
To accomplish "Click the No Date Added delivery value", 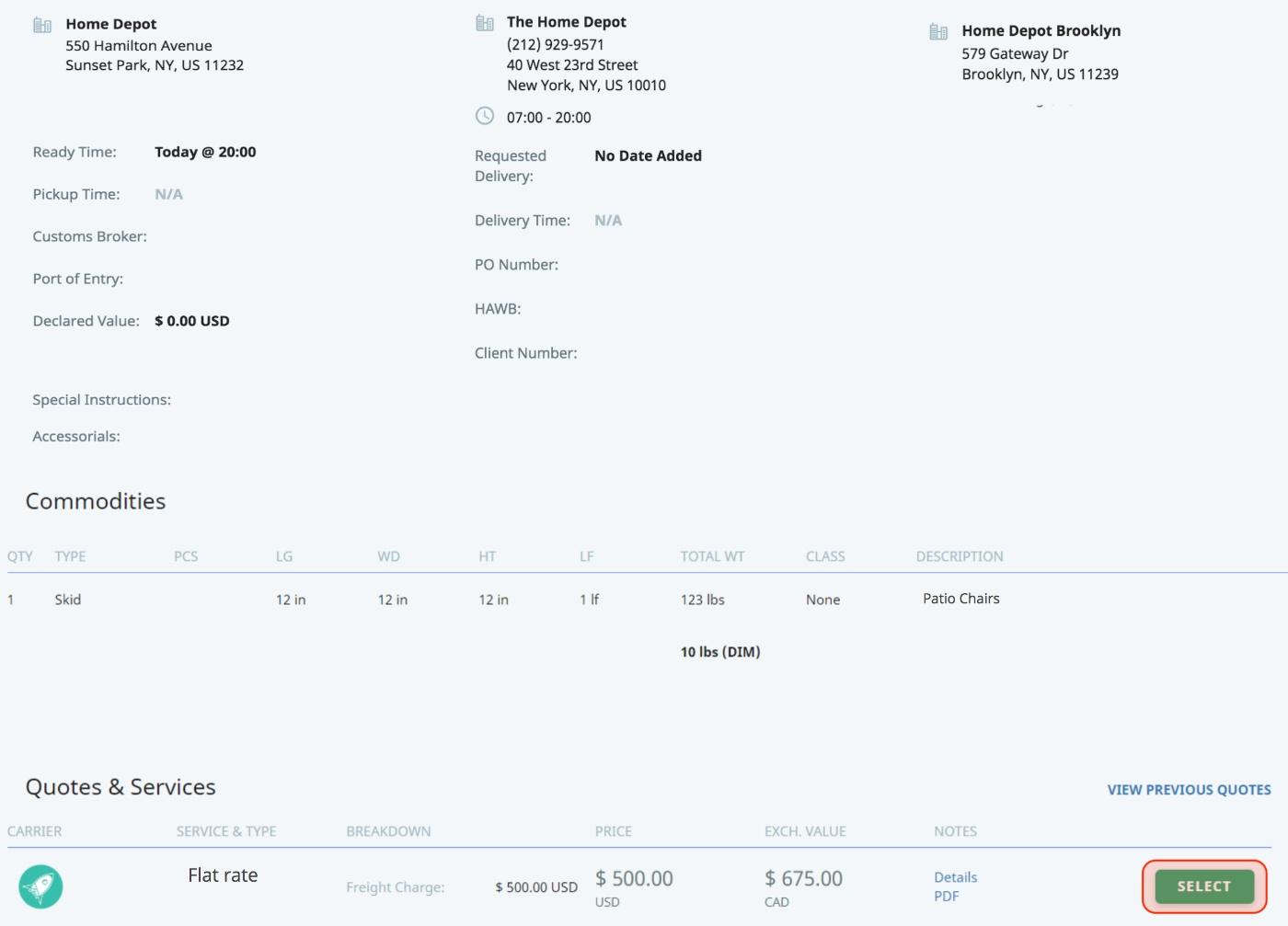I will pos(648,155).
